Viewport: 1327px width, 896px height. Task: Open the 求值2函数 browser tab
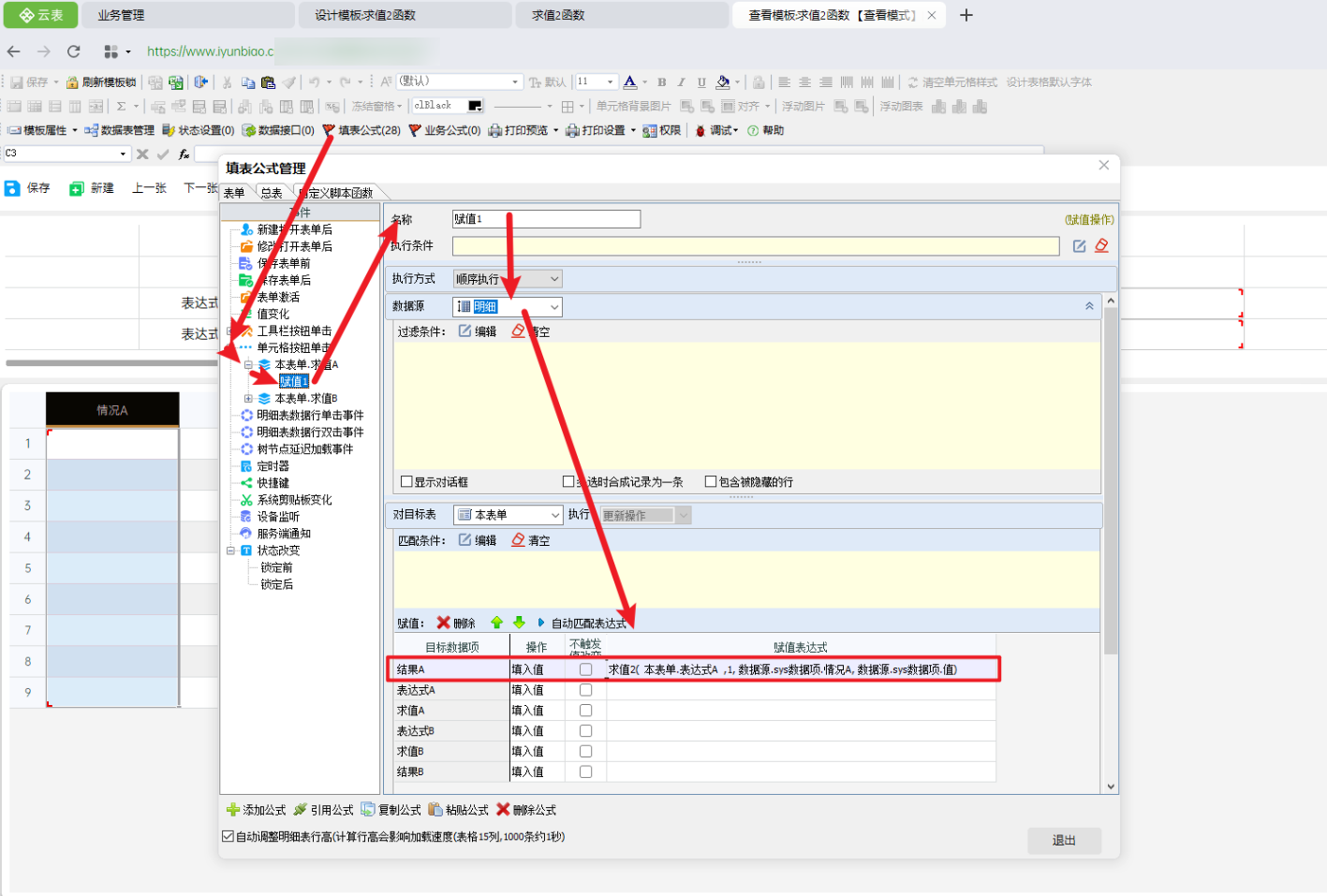(558, 15)
